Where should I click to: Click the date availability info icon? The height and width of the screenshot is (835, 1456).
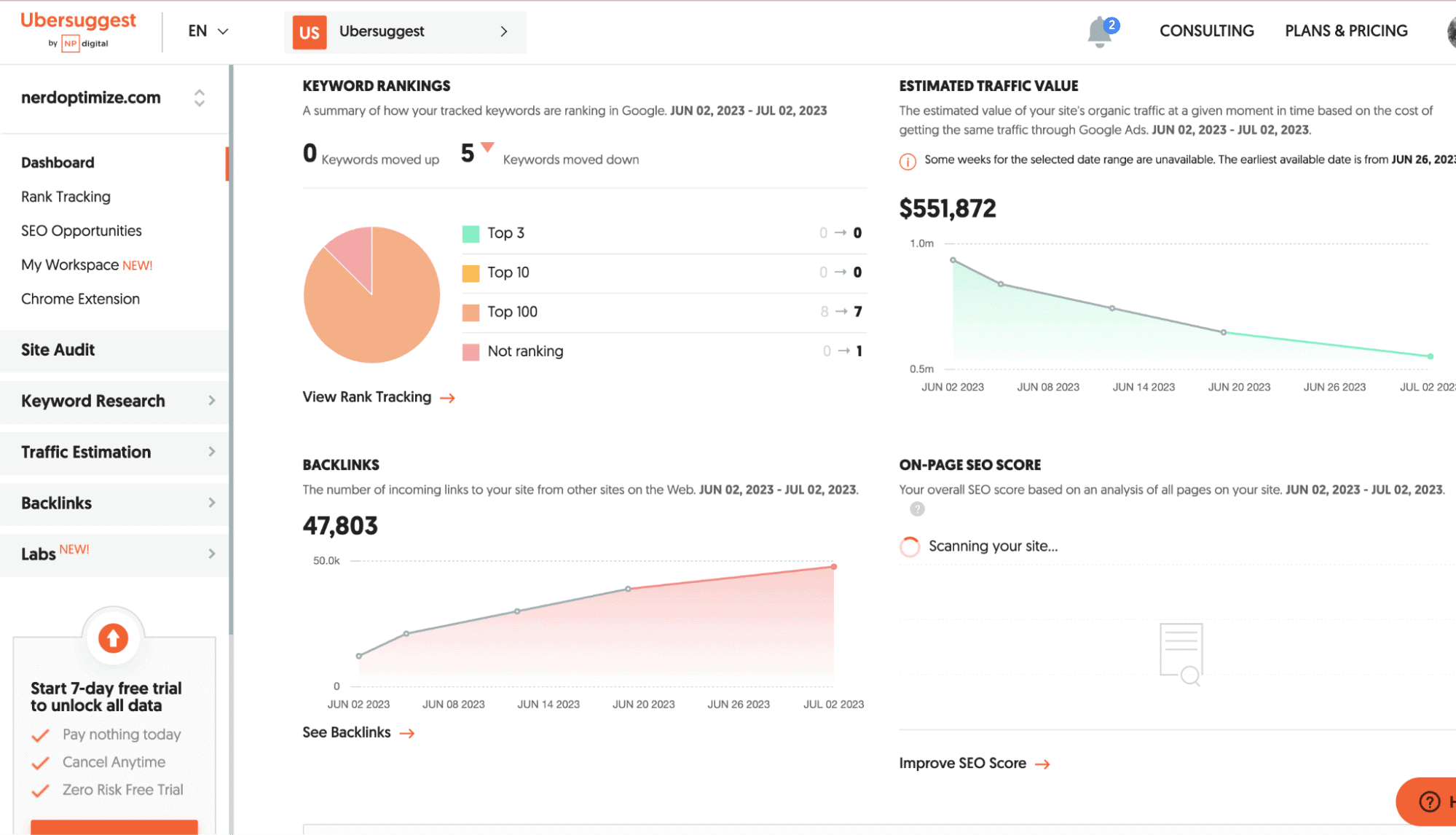click(907, 162)
